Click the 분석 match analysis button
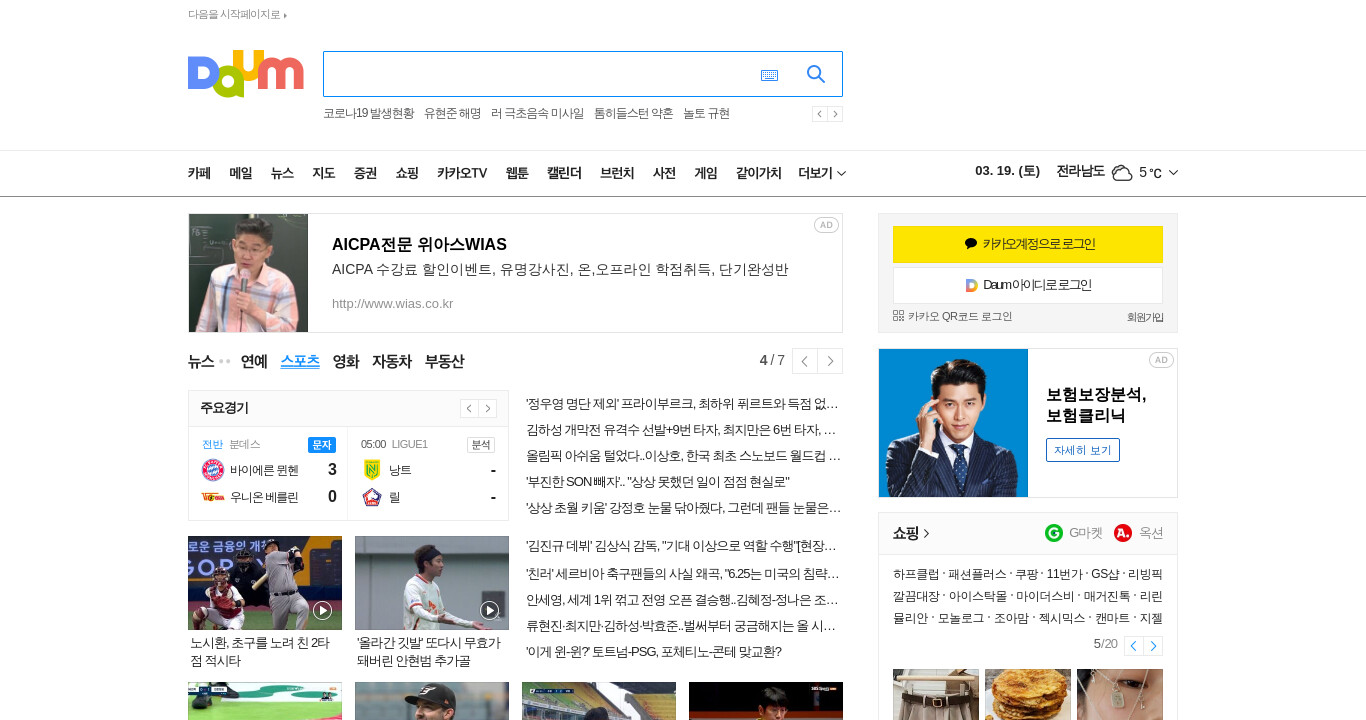 [481, 444]
